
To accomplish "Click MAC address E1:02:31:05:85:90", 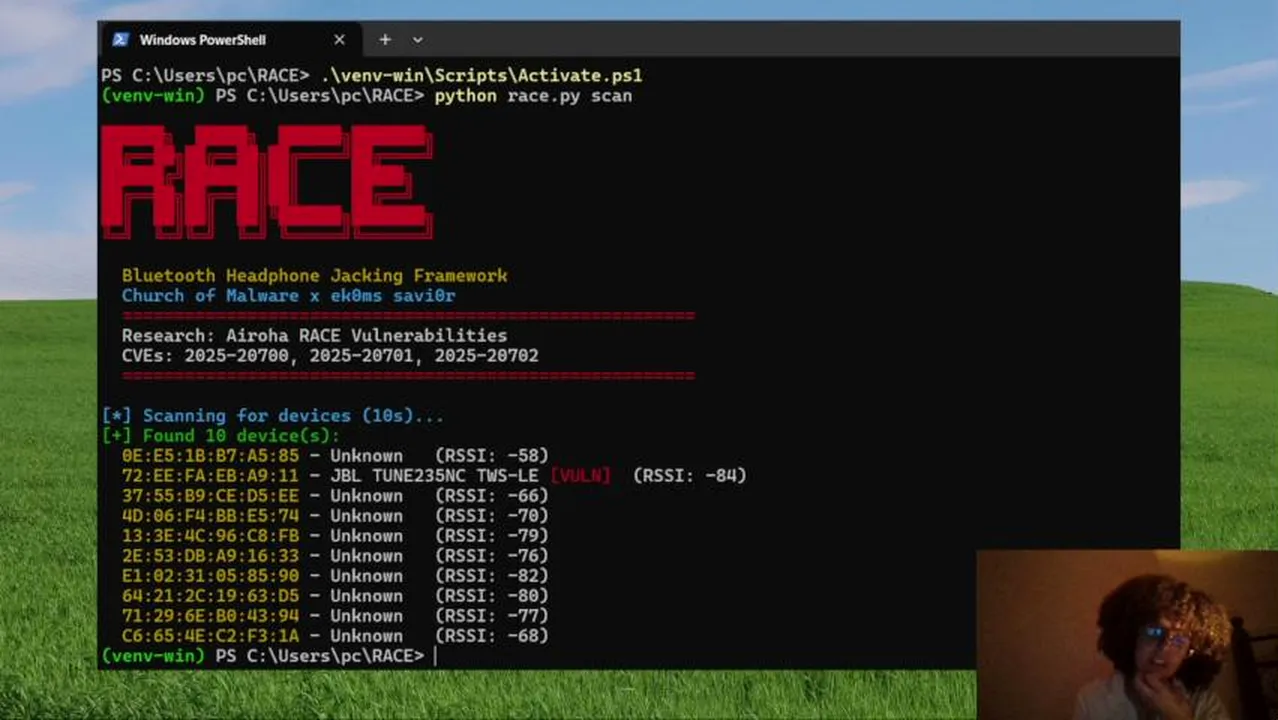I will (x=210, y=576).
